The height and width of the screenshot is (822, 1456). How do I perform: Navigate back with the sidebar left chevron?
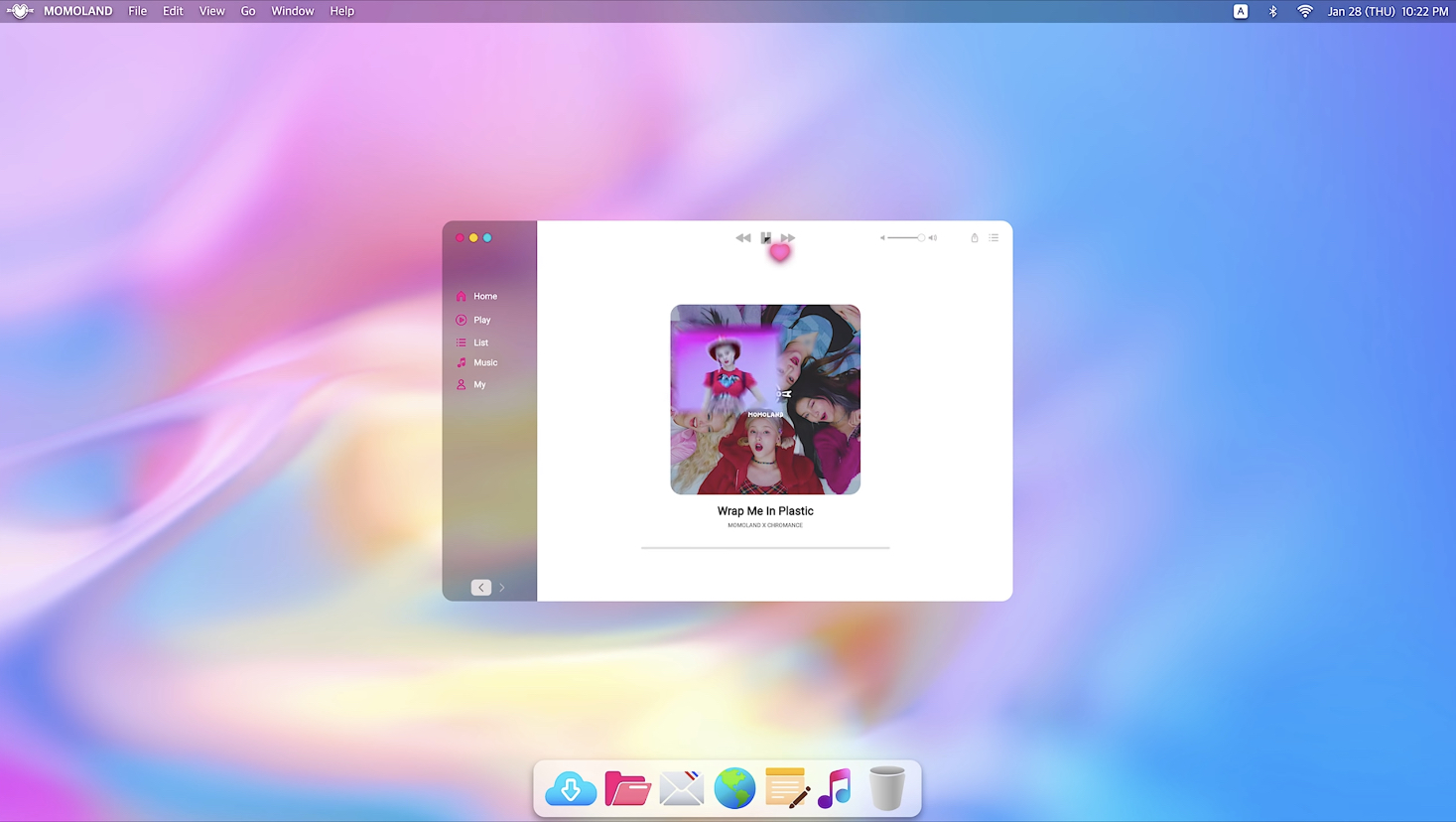coord(481,588)
